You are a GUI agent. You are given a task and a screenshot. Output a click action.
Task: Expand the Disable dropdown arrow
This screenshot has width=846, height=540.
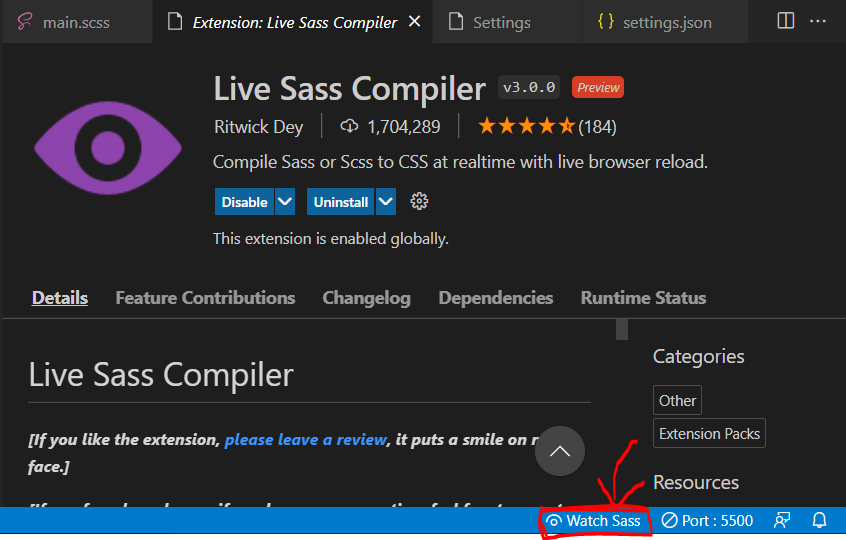click(x=285, y=202)
